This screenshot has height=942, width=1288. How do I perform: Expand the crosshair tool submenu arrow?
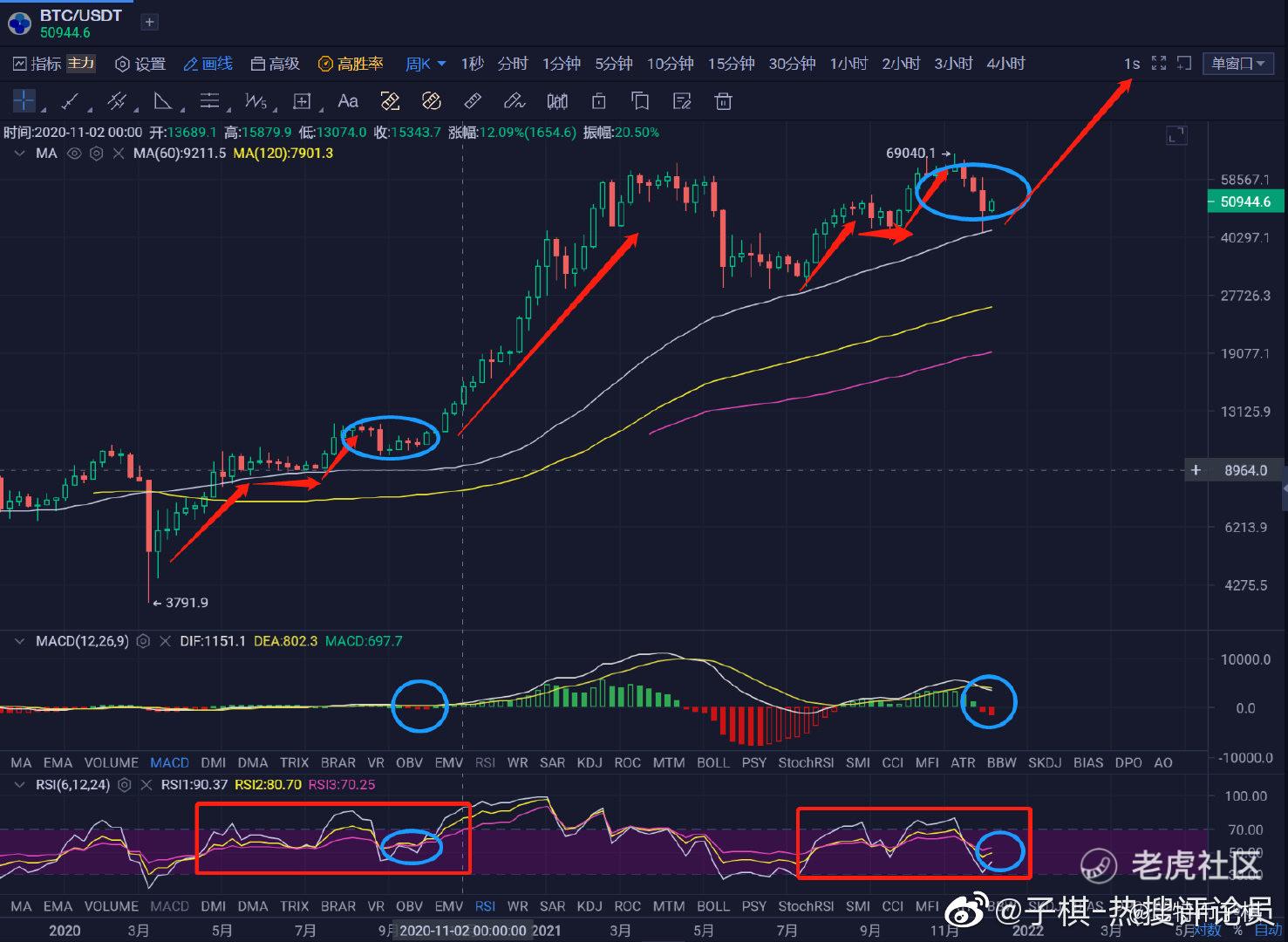tap(43, 110)
